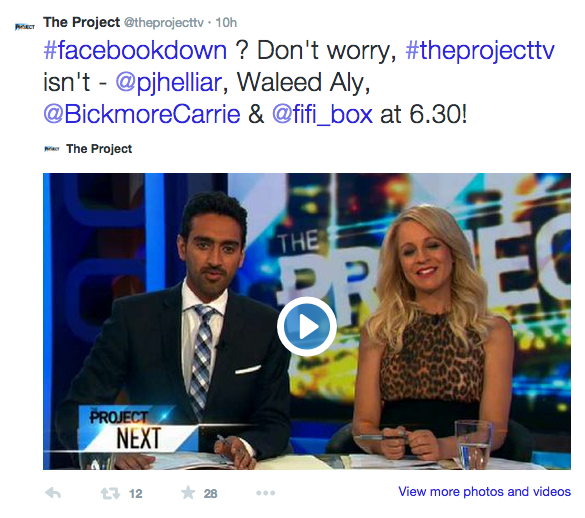This screenshot has width=585, height=518.
Task: Click the @theprojecttv handle
Action: pyautogui.click(x=163, y=23)
